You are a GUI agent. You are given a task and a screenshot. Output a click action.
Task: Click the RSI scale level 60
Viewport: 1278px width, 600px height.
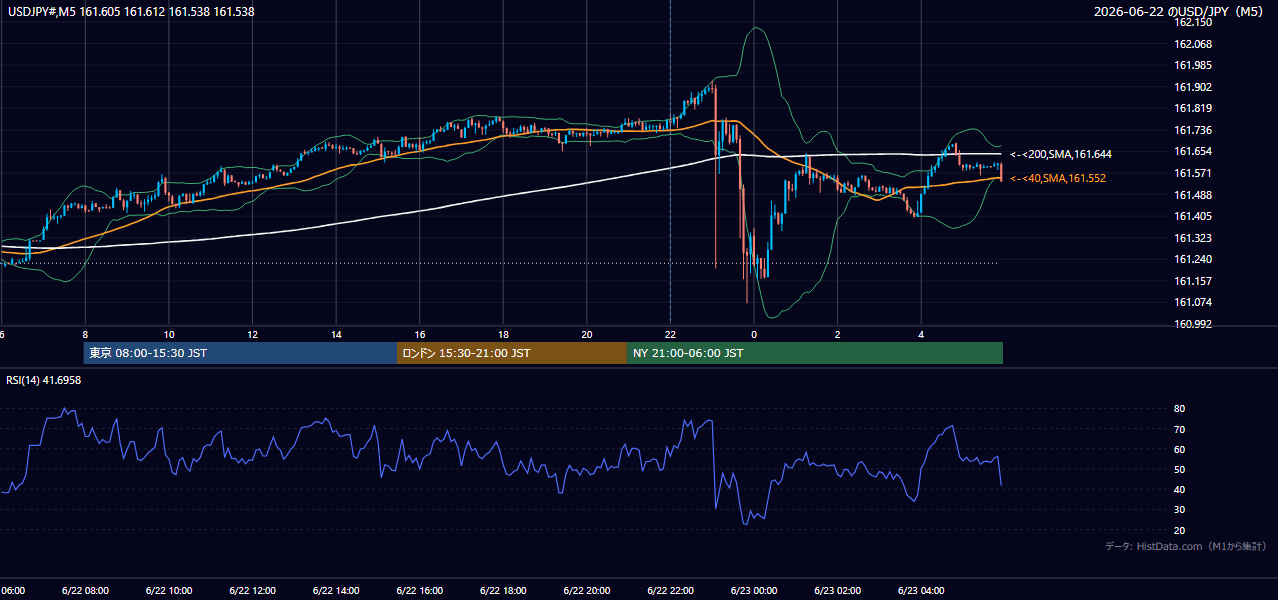click(x=1179, y=449)
